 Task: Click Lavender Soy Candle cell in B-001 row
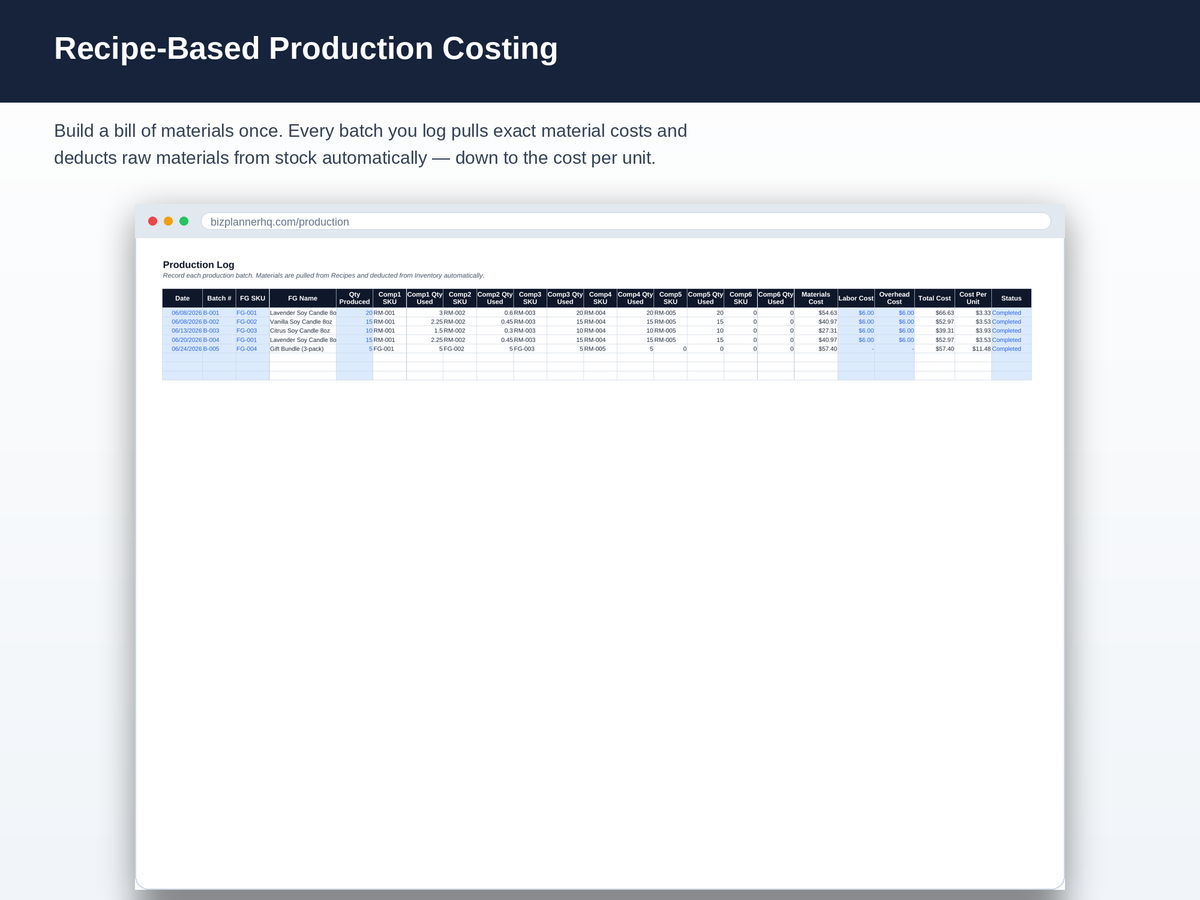tap(303, 313)
